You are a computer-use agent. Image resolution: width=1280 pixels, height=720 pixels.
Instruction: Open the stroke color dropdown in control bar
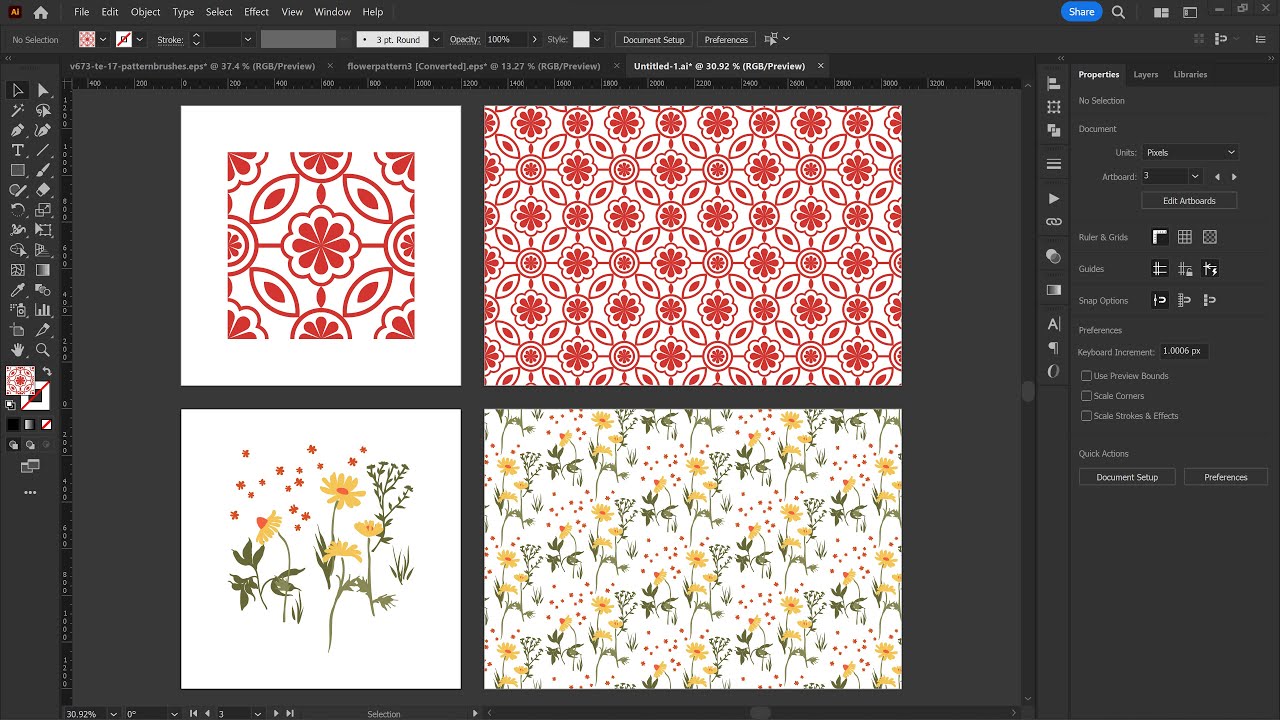click(x=140, y=39)
